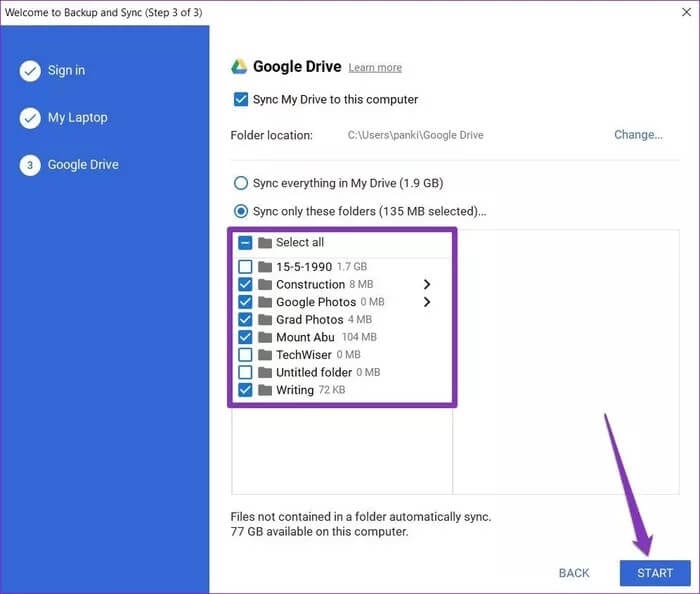Click the Grad Photos folder icon

point(265,320)
